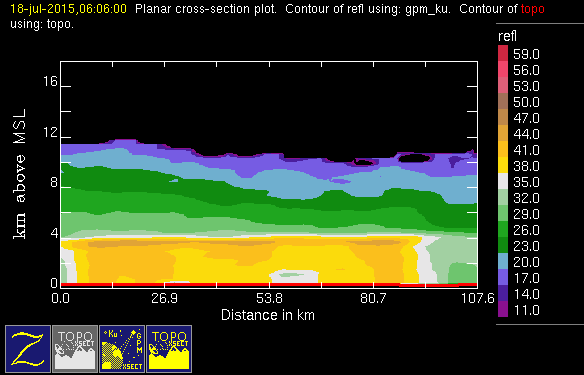Screen dimensions: 584x375
Task: Click the 47.0 brown legend swatch
Action: [503, 117]
